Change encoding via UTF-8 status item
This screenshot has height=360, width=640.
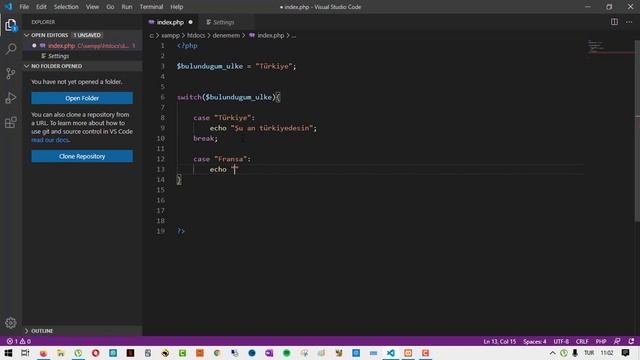561,341
